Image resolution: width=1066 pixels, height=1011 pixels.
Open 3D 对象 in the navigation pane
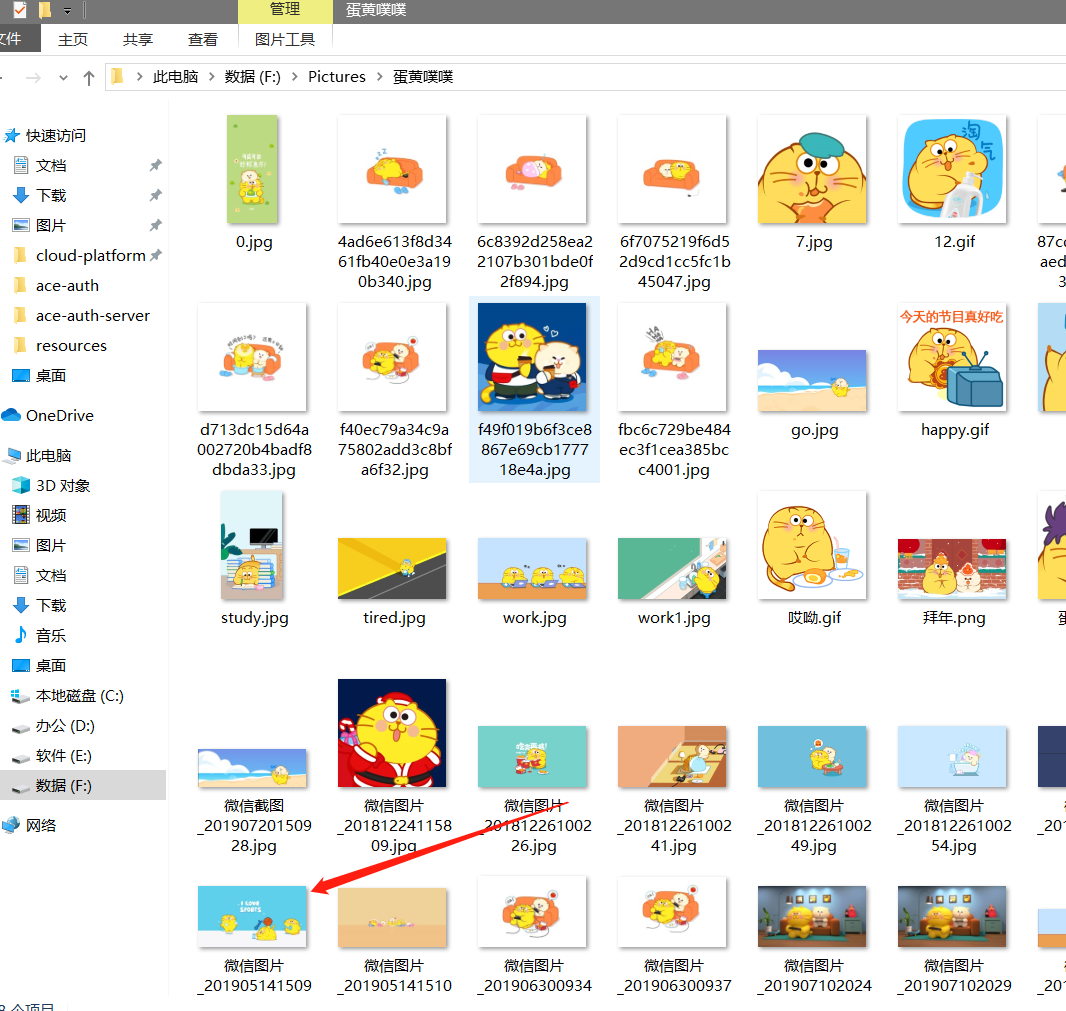[x=63, y=485]
